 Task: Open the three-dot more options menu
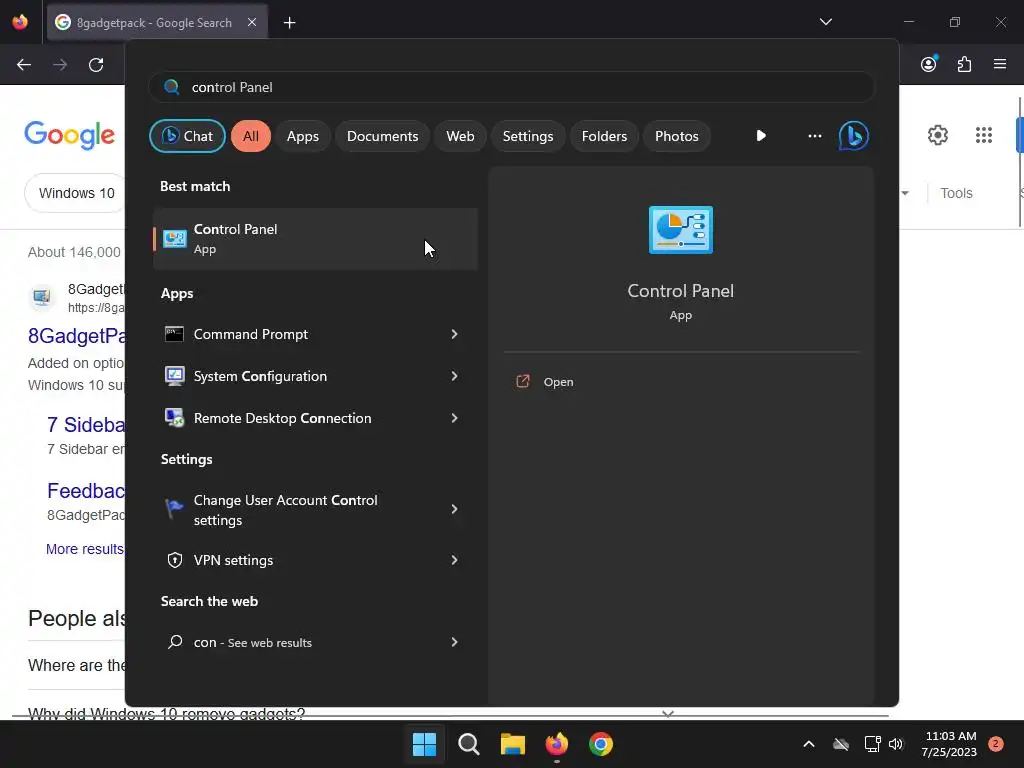[814, 136]
